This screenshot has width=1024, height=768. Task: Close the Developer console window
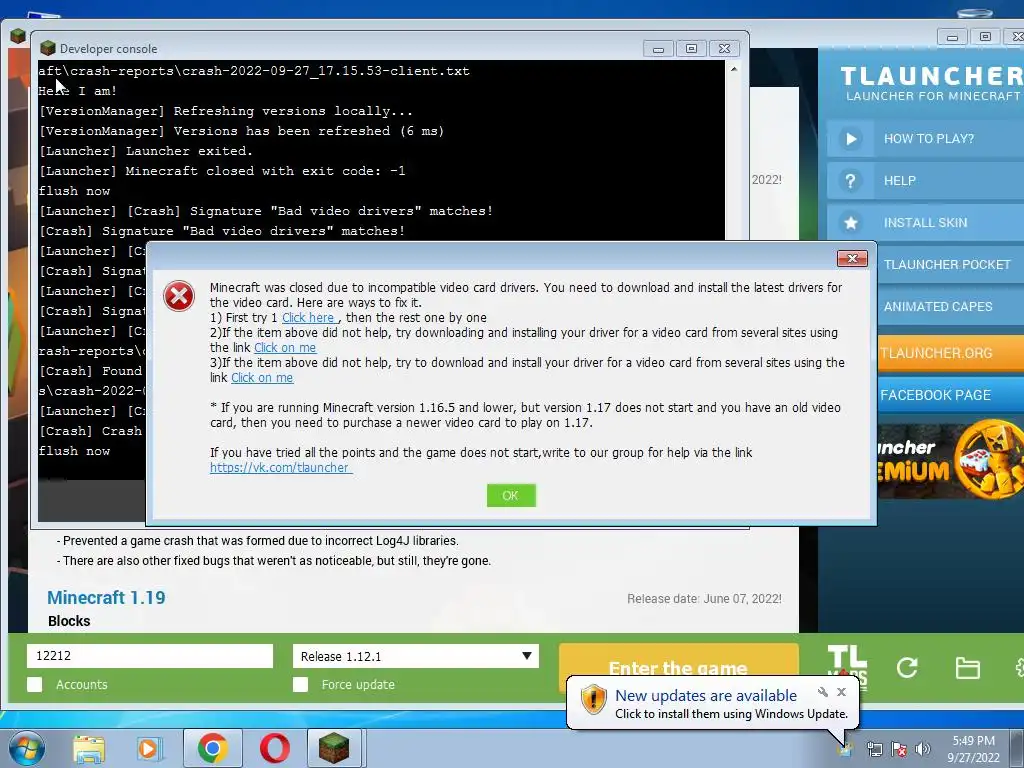click(x=724, y=48)
